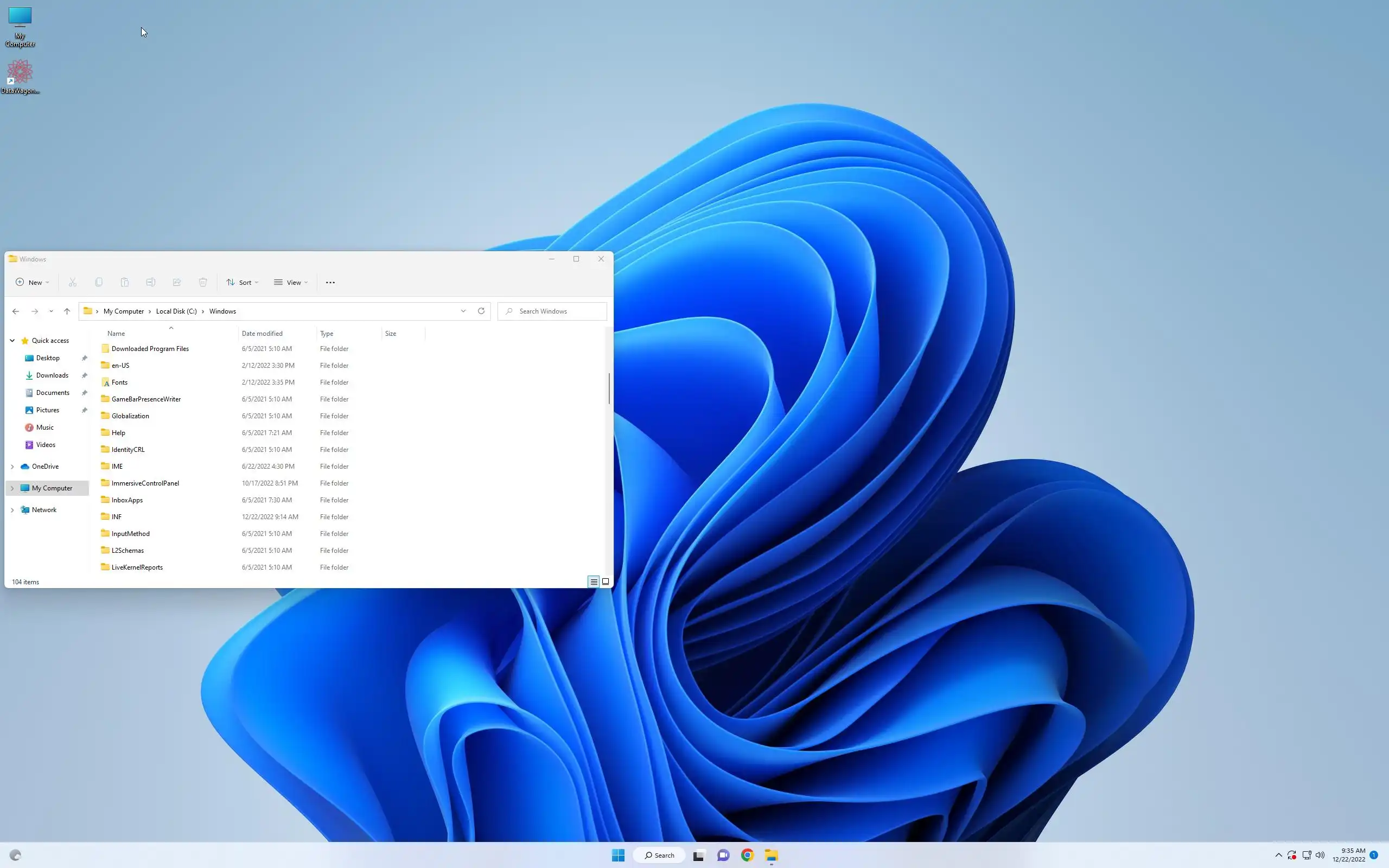Viewport: 1389px width, 868px height.
Task: Click the Up directory arrow
Action: point(67,311)
